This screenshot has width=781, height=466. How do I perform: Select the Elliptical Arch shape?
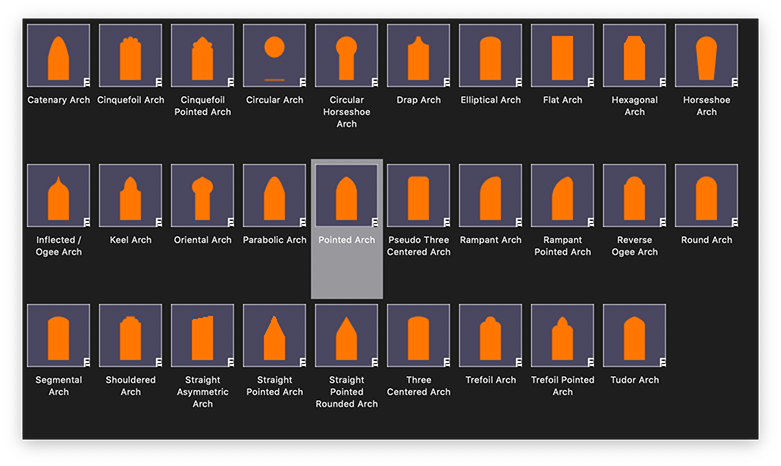click(491, 56)
